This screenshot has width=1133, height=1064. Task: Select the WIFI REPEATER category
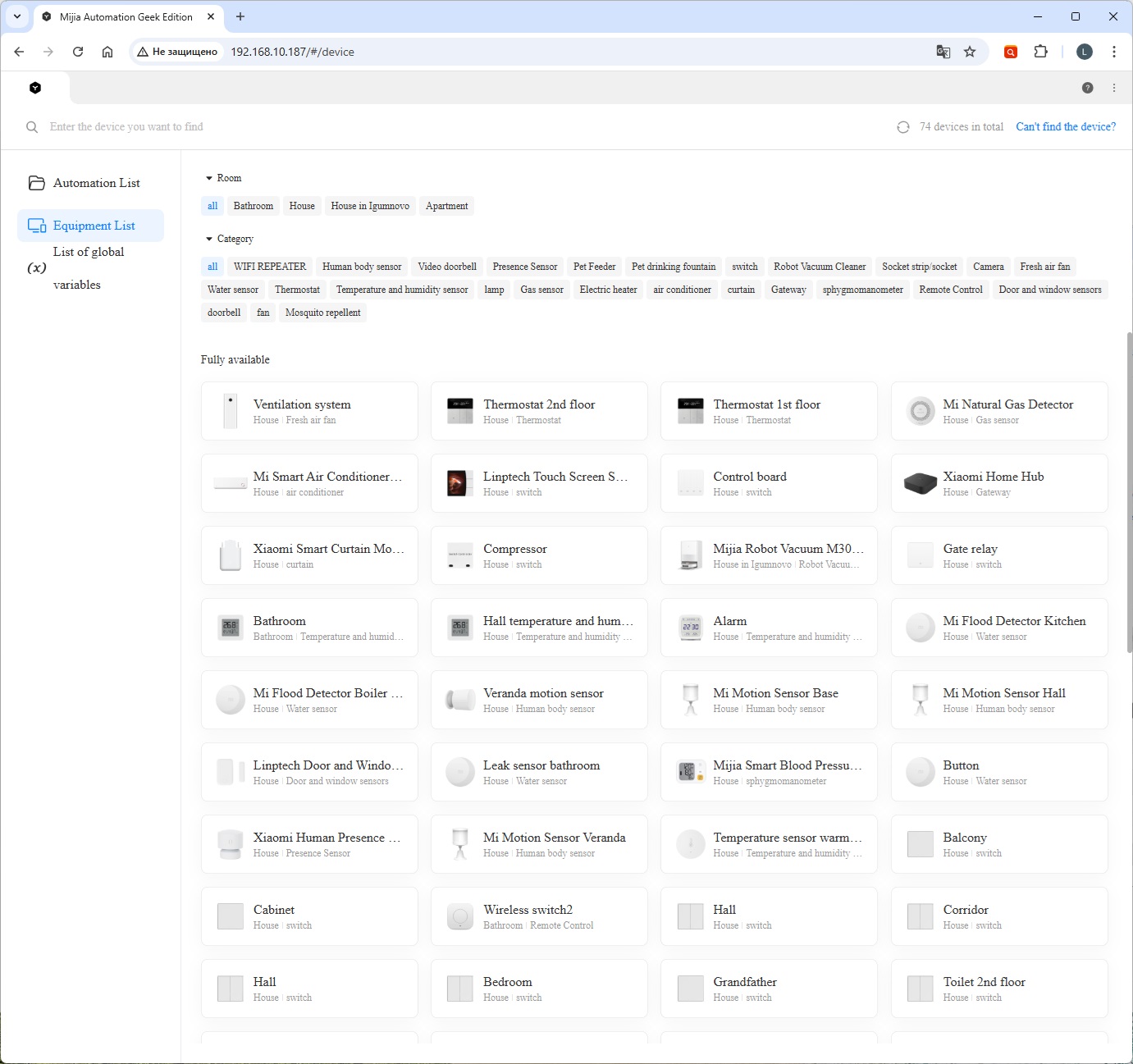(x=270, y=267)
